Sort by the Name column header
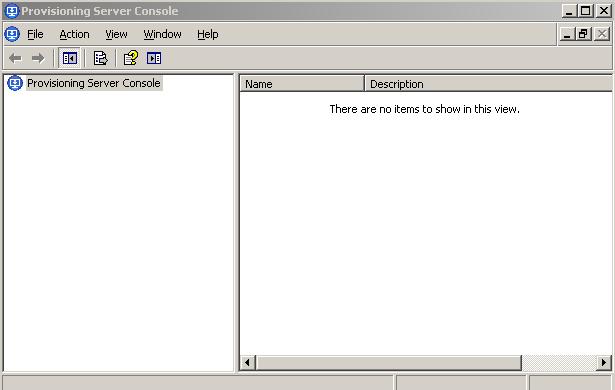 [302, 84]
